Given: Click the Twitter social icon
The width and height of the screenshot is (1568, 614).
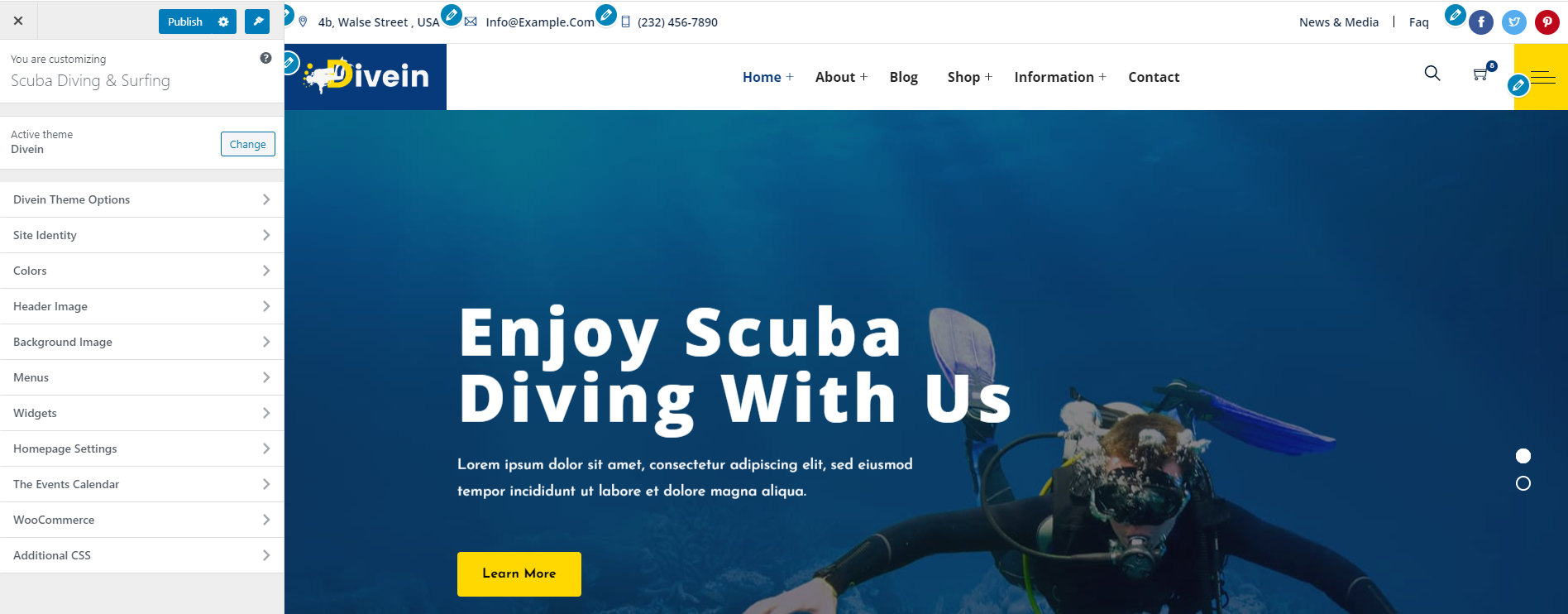Looking at the screenshot, I should point(1514,22).
